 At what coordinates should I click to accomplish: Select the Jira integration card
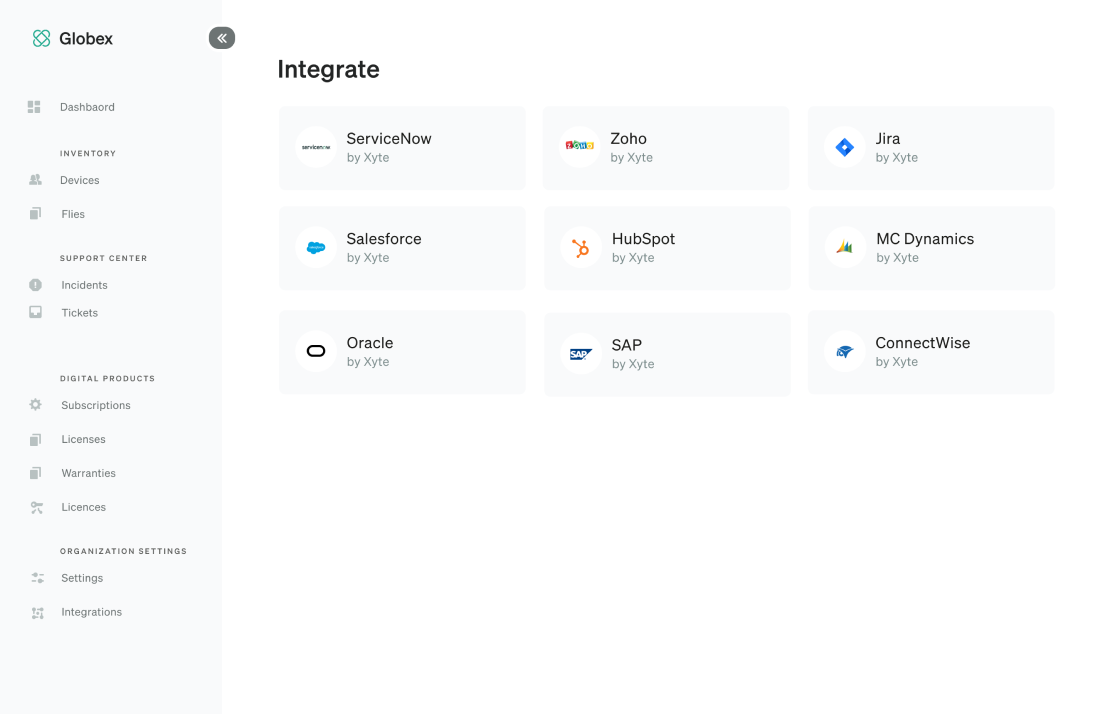(x=931, y=148)
